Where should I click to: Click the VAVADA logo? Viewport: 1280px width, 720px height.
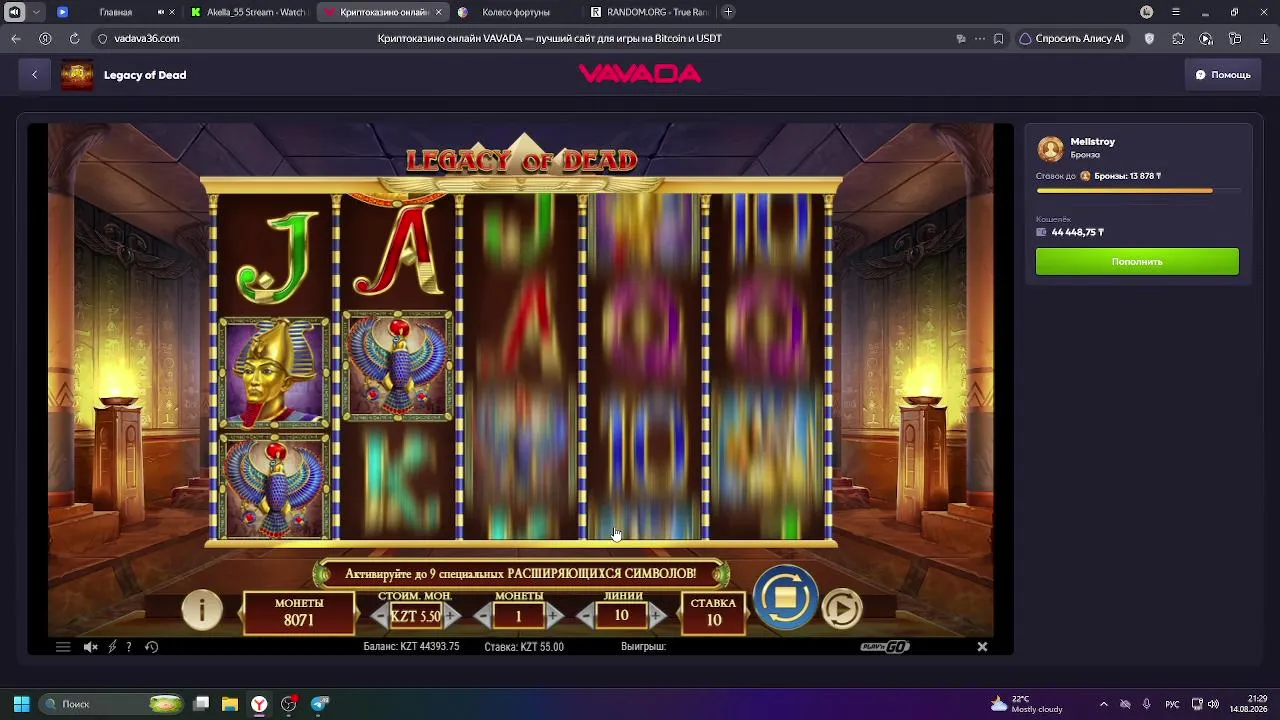640,74
